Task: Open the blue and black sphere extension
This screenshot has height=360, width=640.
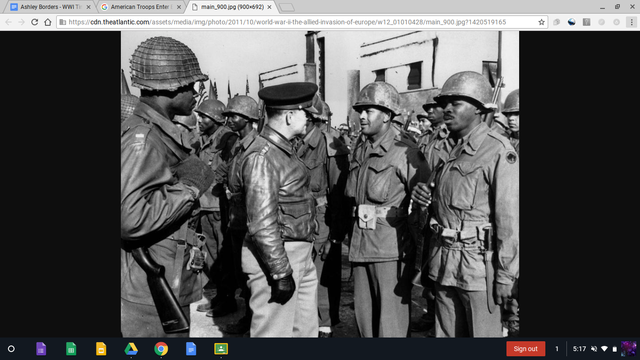Action: click(x=571, y=22)
